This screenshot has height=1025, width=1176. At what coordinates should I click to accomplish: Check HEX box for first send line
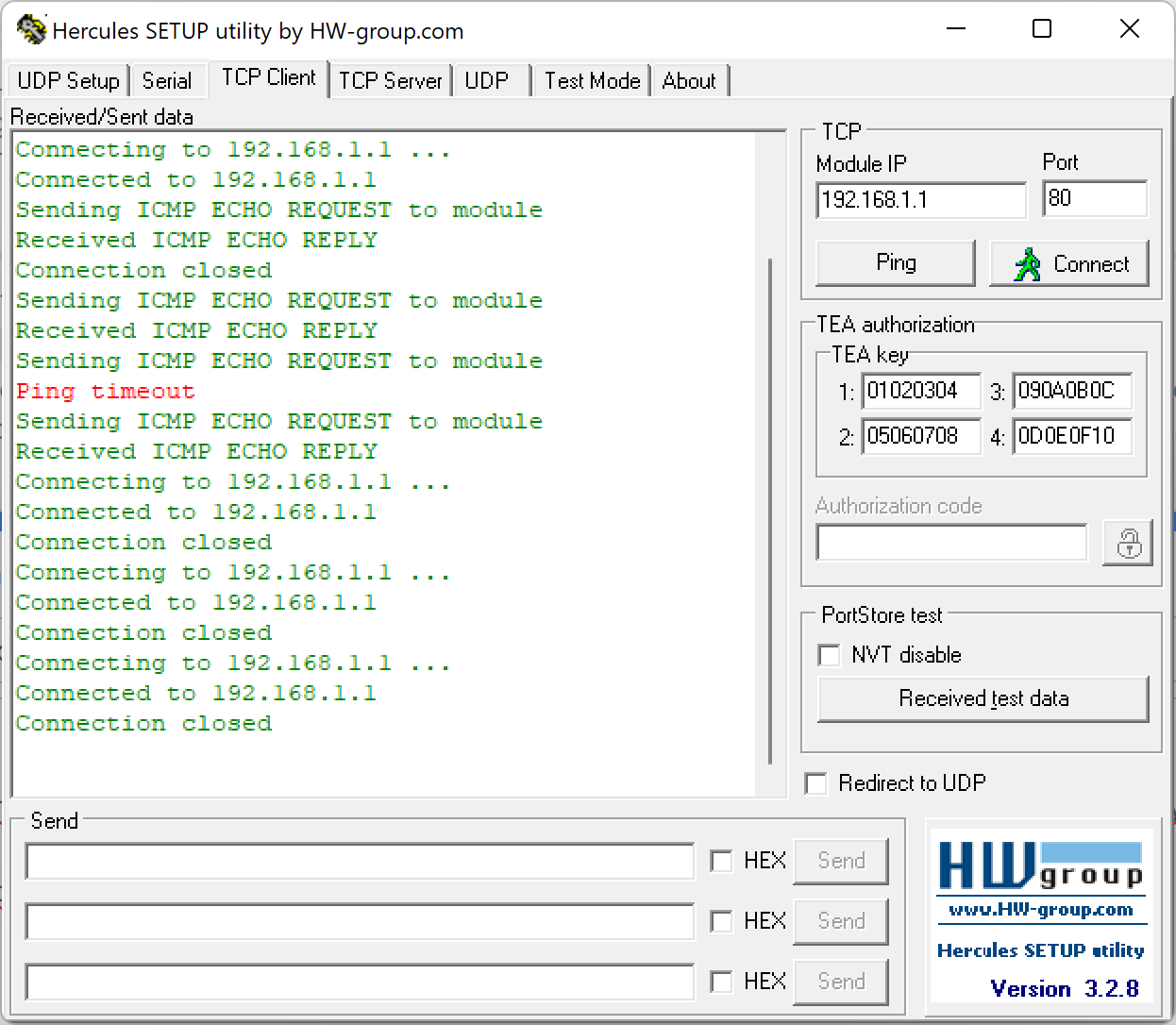(x=721, y=861)
